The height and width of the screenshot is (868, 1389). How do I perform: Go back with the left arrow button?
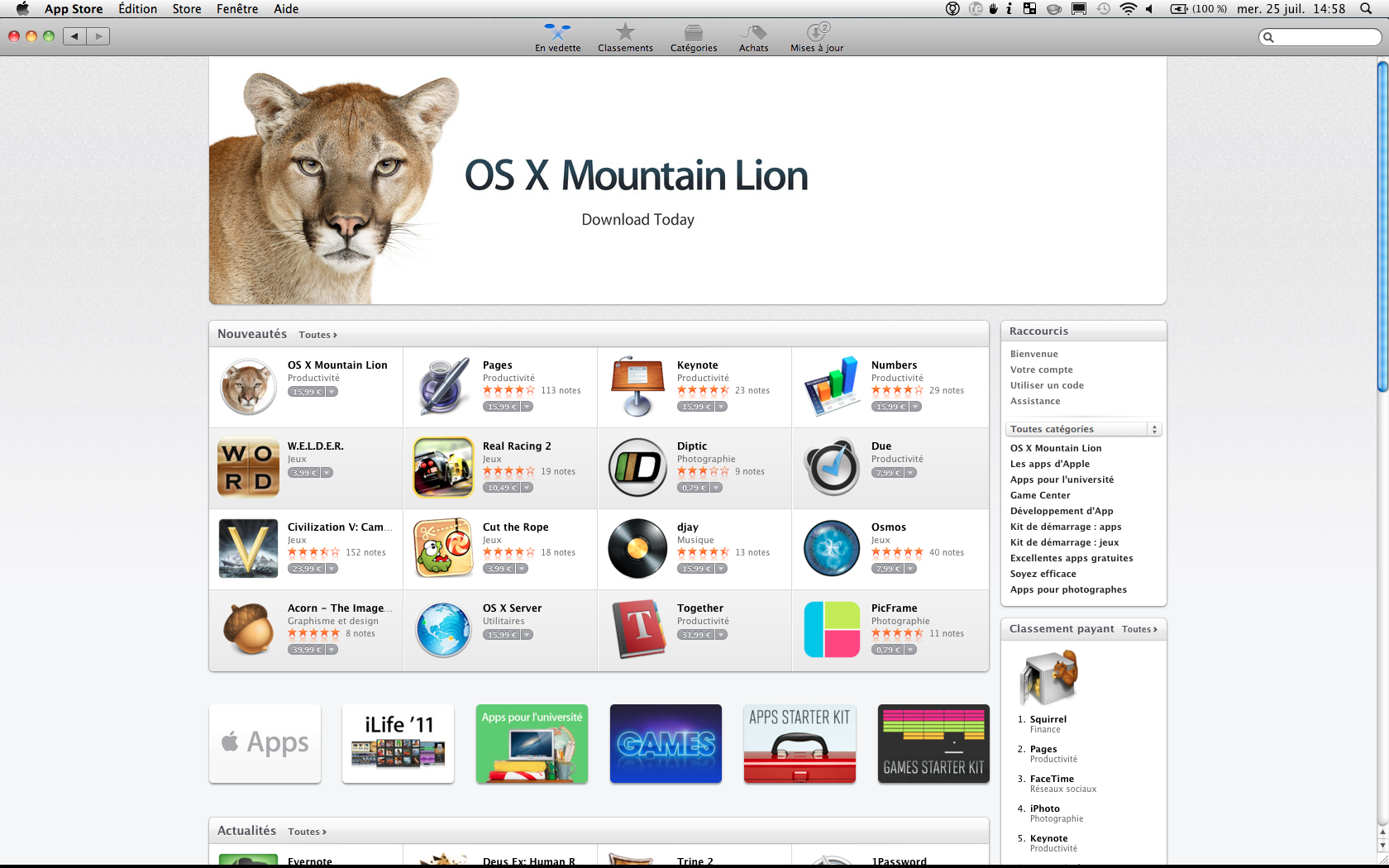(74, 36)
